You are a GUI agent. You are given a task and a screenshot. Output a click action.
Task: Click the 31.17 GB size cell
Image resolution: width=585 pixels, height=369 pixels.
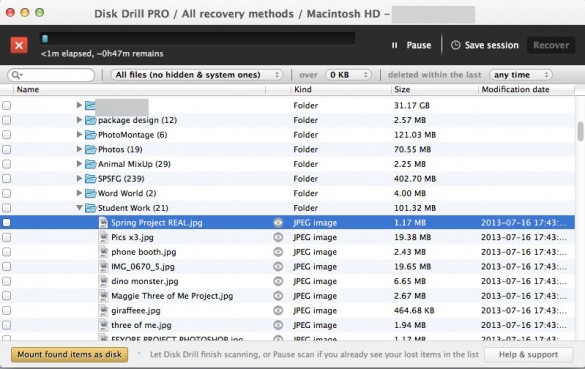[412, 106]
